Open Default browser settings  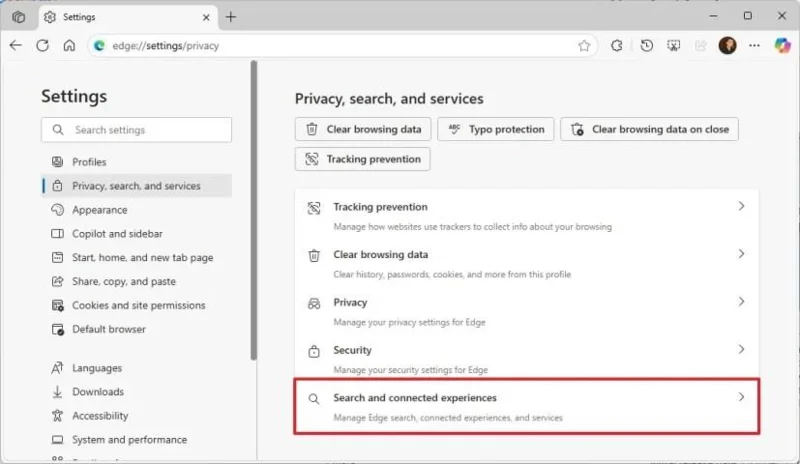click(x=136, y=329)
